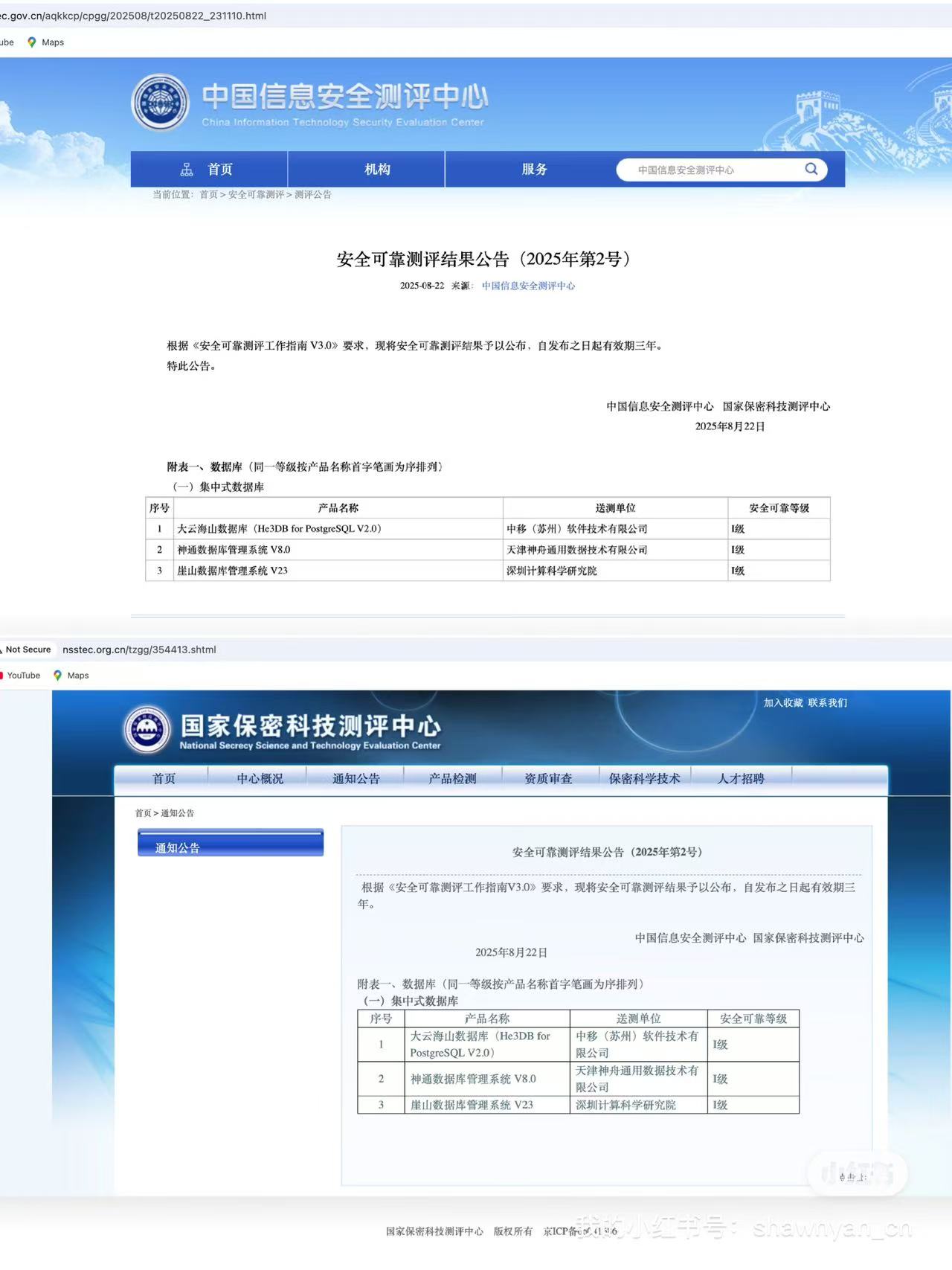This screenshot has height=1270, width=952.
Task: Click the date 2025年8月22日 on the nsstec page
Action: pyautogui.click(x=512, y=952)
